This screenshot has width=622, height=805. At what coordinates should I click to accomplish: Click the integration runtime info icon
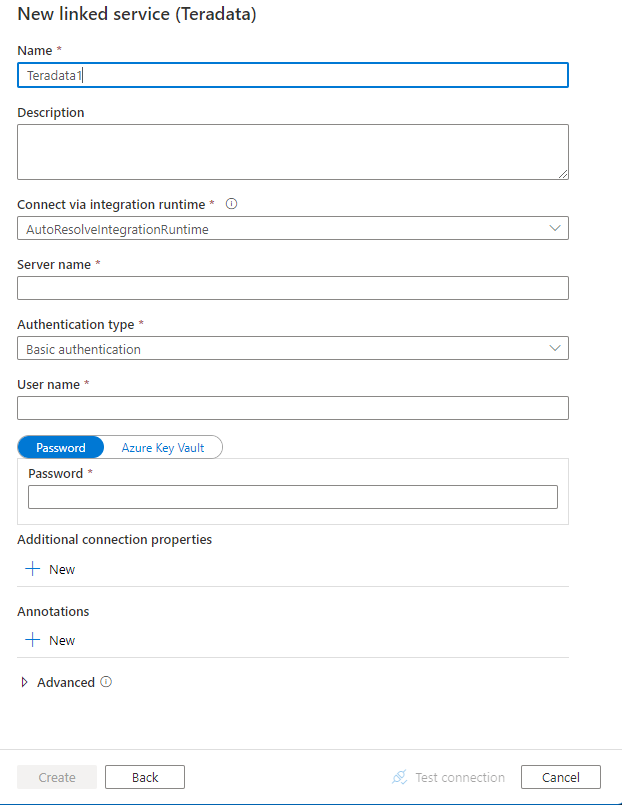(x=231, y=204)
